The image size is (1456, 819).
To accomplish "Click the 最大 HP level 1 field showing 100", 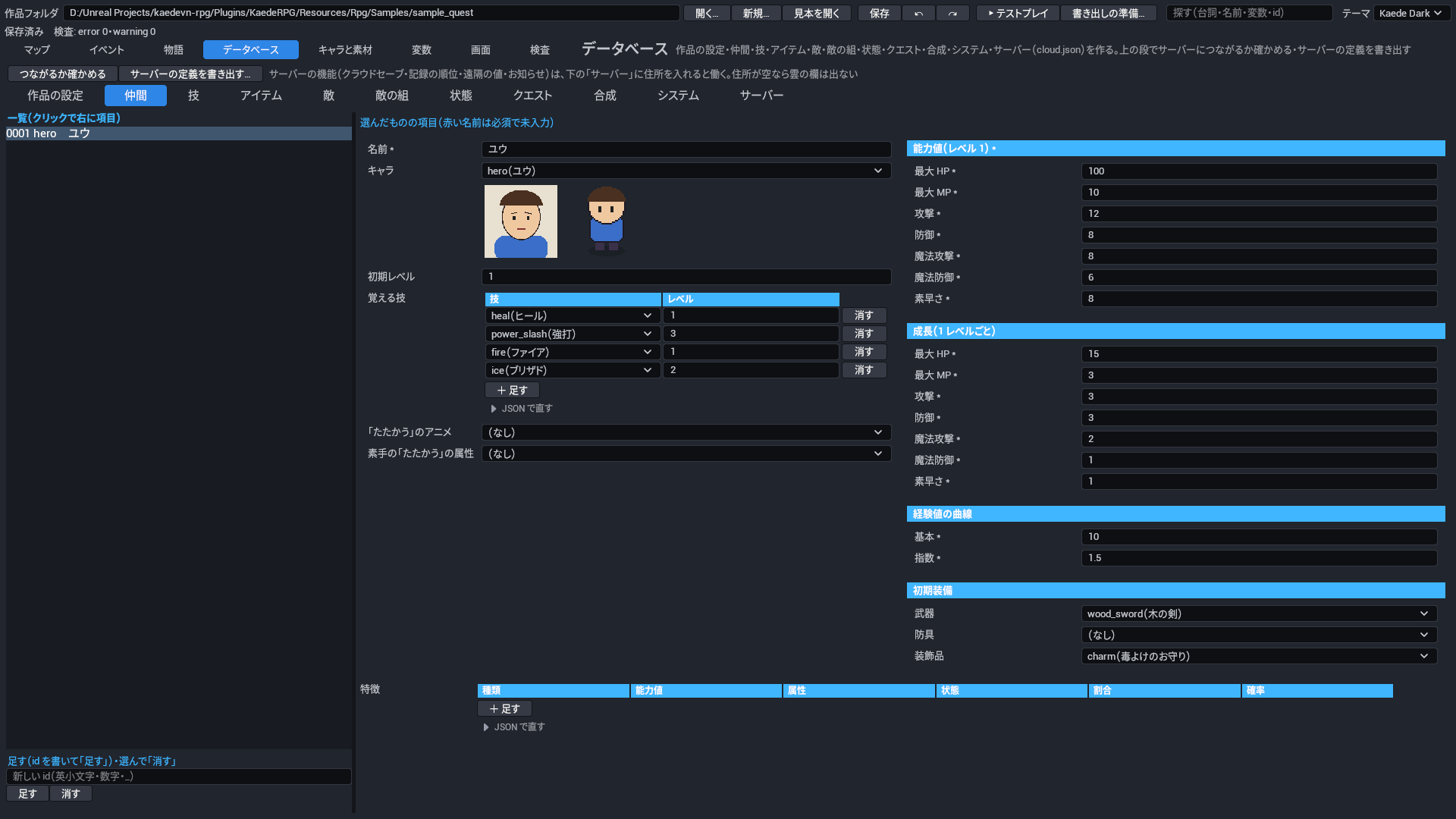I will (1259, 171).
